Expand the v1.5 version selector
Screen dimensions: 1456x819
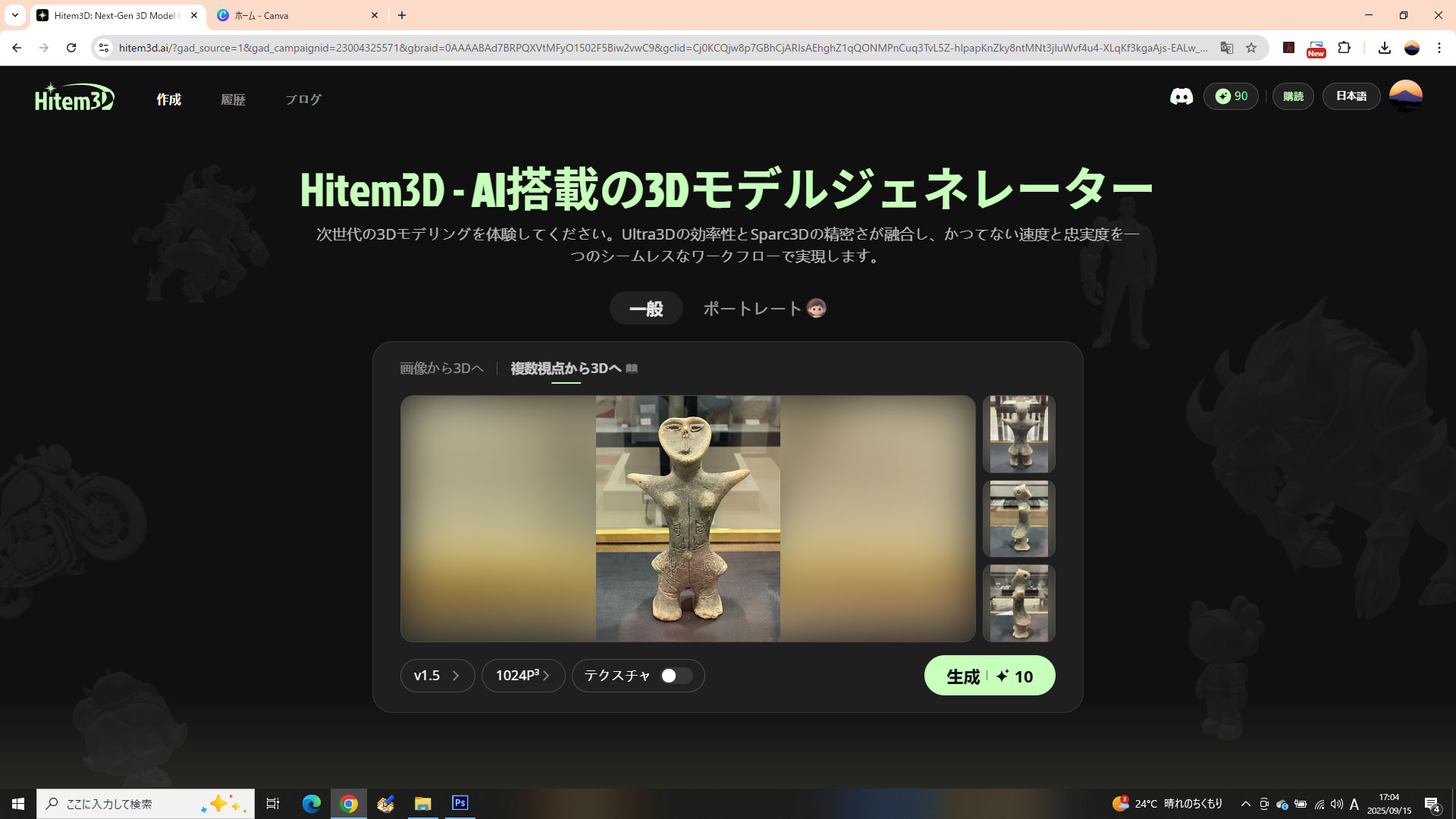[x=438, y=676]
